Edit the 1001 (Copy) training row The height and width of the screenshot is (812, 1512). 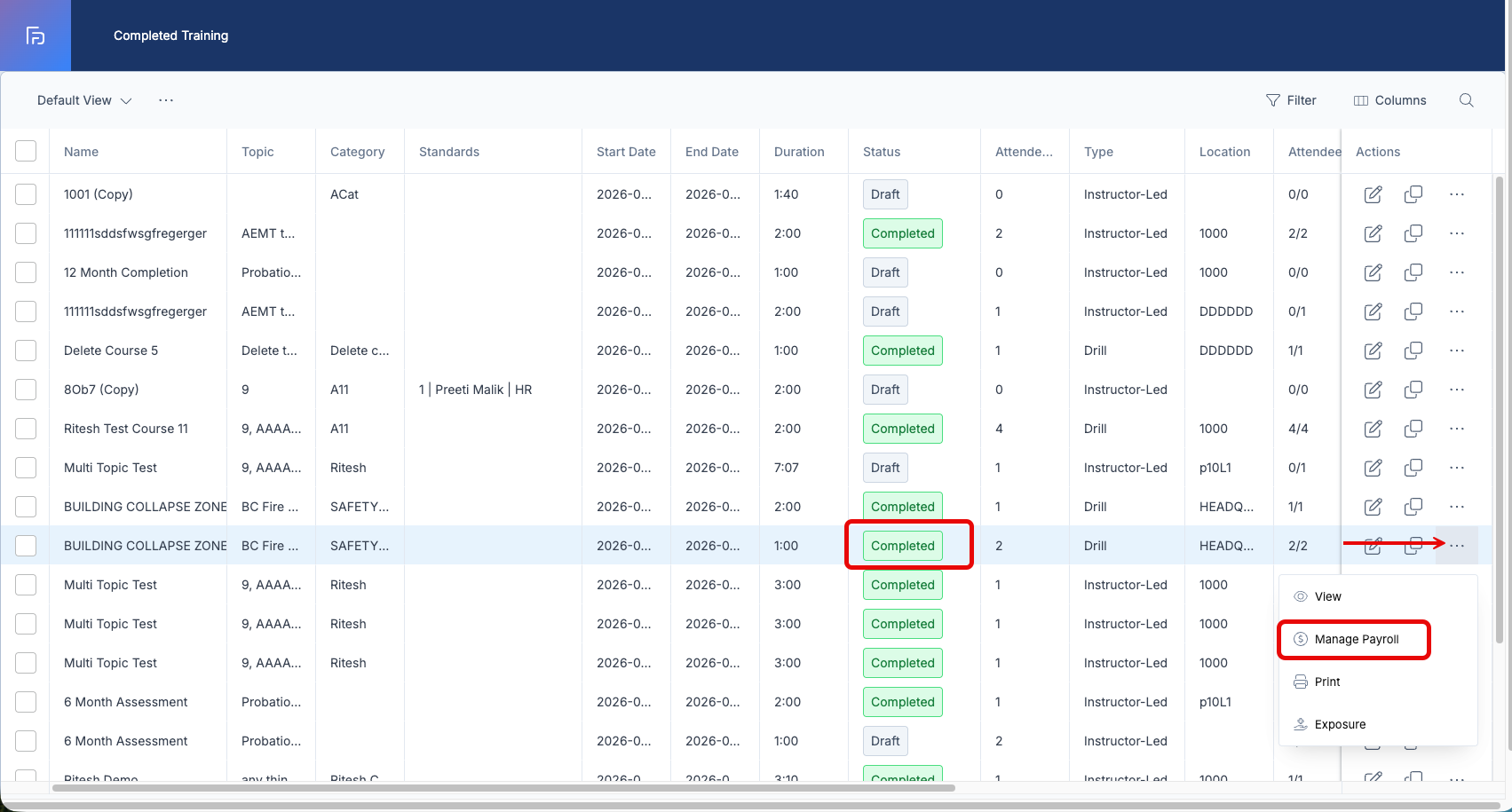pos(1373,194)
